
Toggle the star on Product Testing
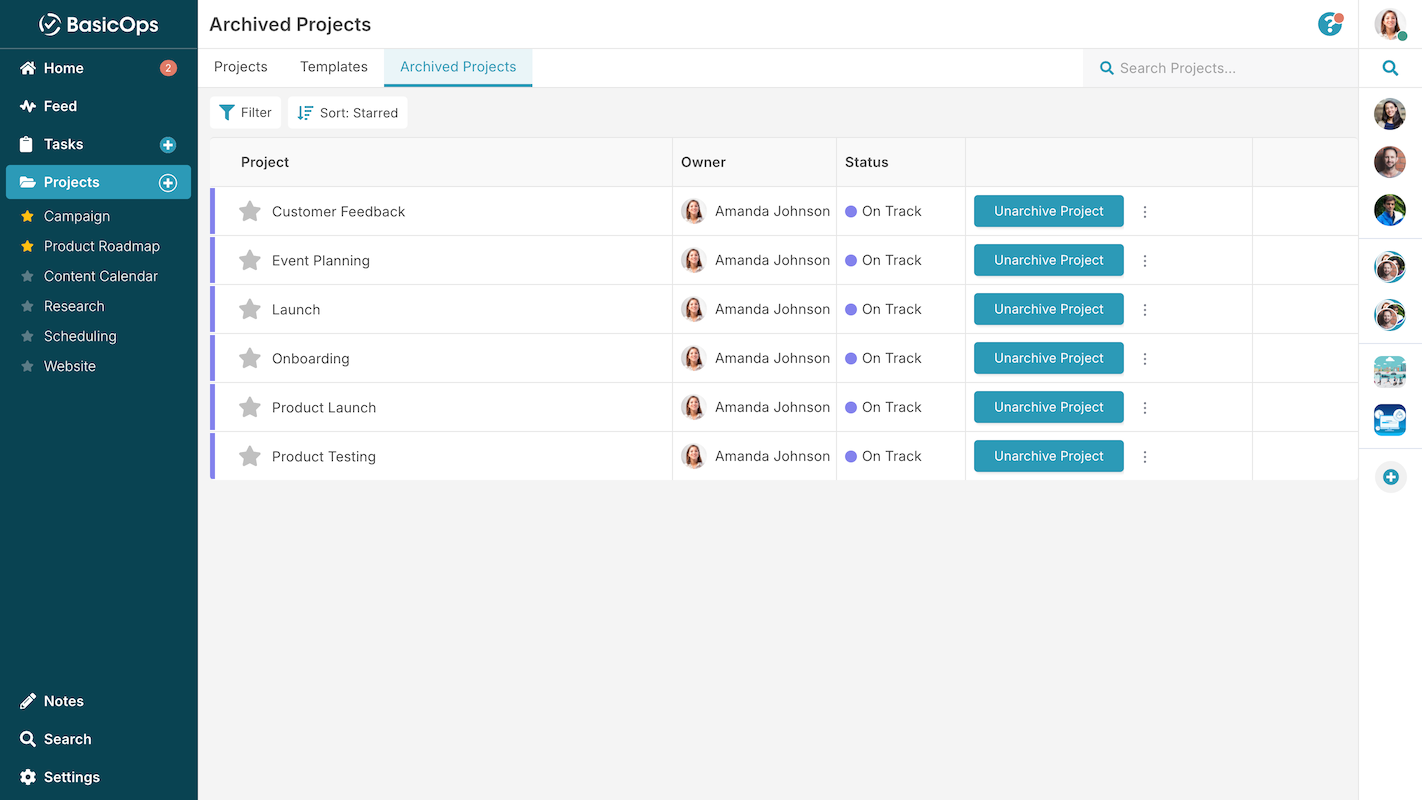[249, 456]
